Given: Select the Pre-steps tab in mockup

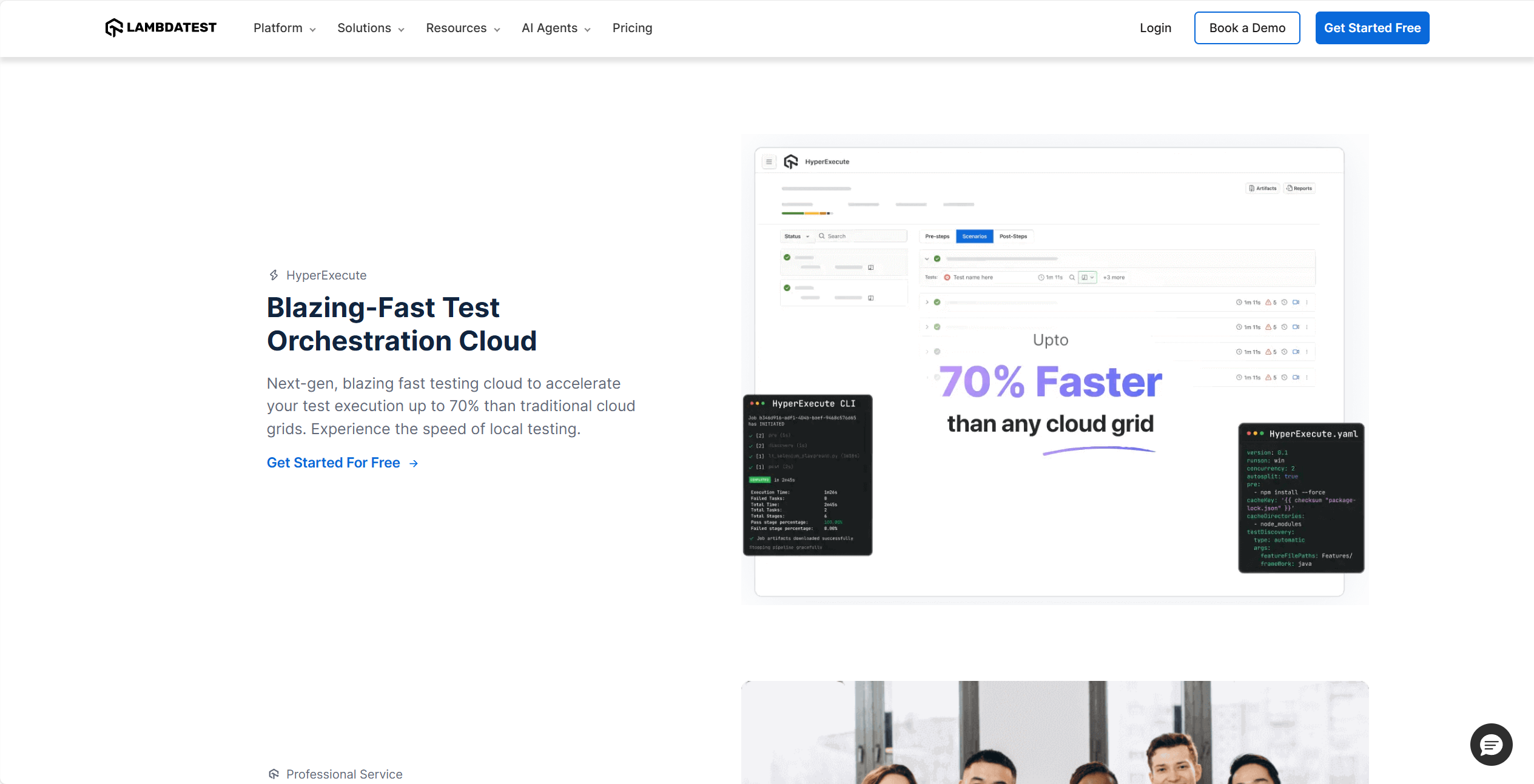Looking at the screenshot, I should (937, 236).
